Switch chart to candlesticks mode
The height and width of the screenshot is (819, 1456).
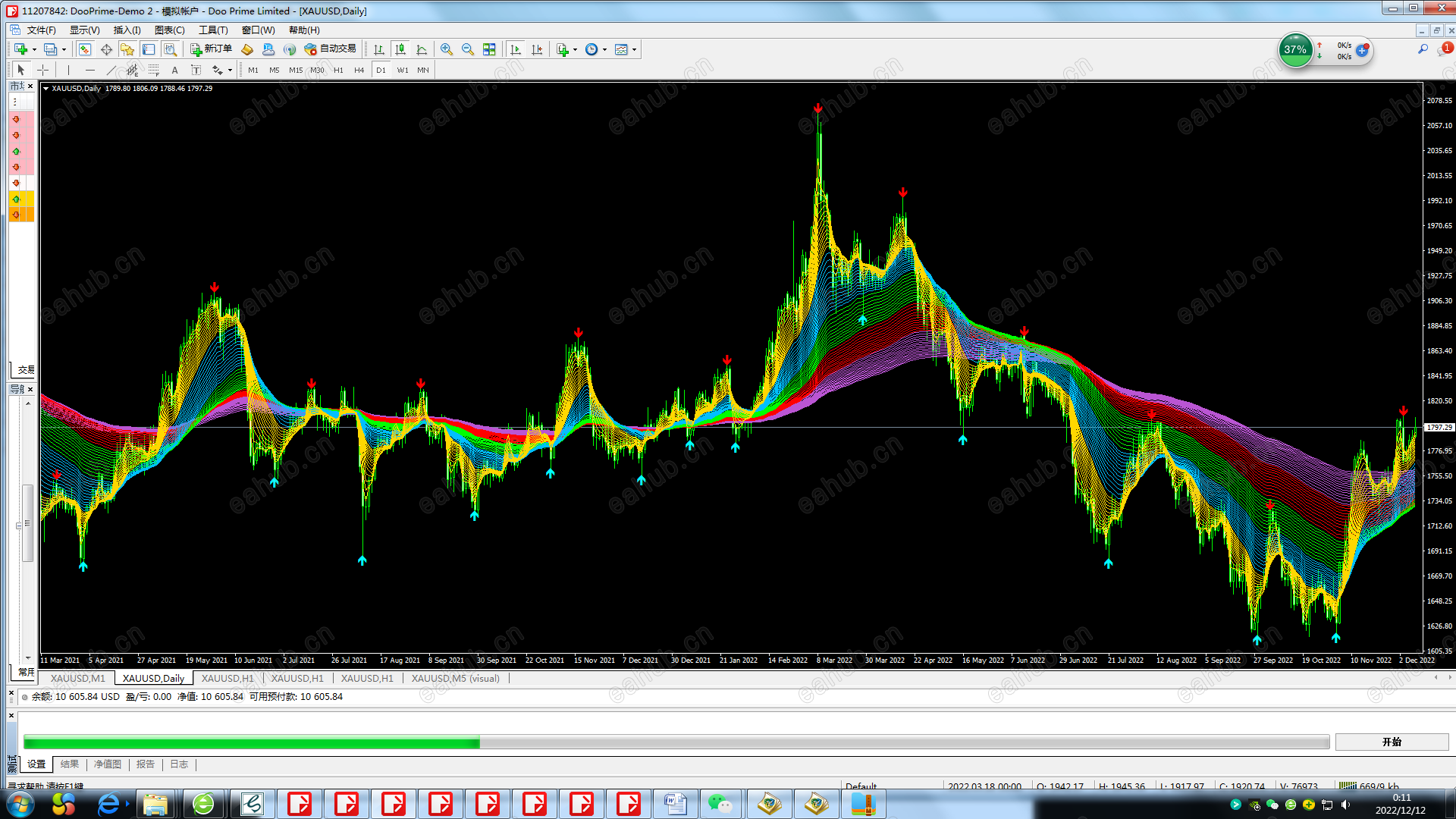(400, 49)
